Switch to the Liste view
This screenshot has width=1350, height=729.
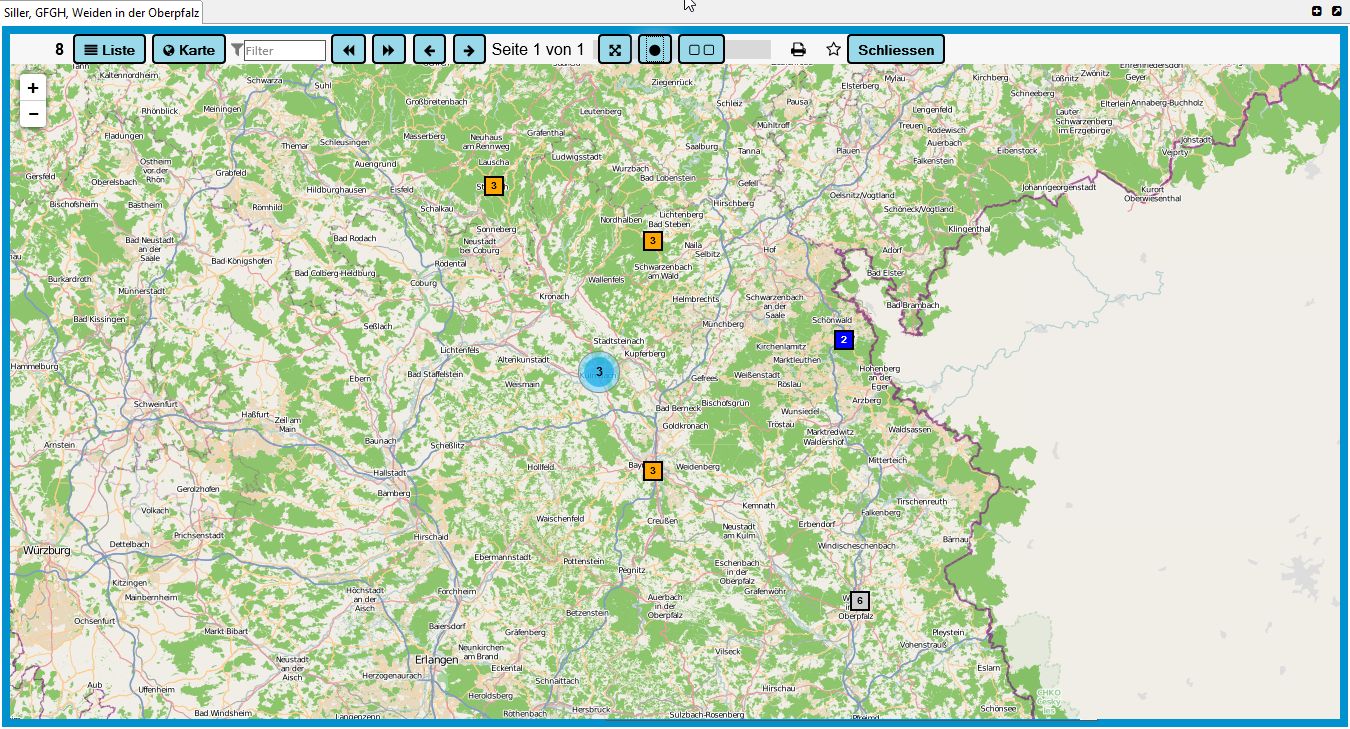pos(109,50)
